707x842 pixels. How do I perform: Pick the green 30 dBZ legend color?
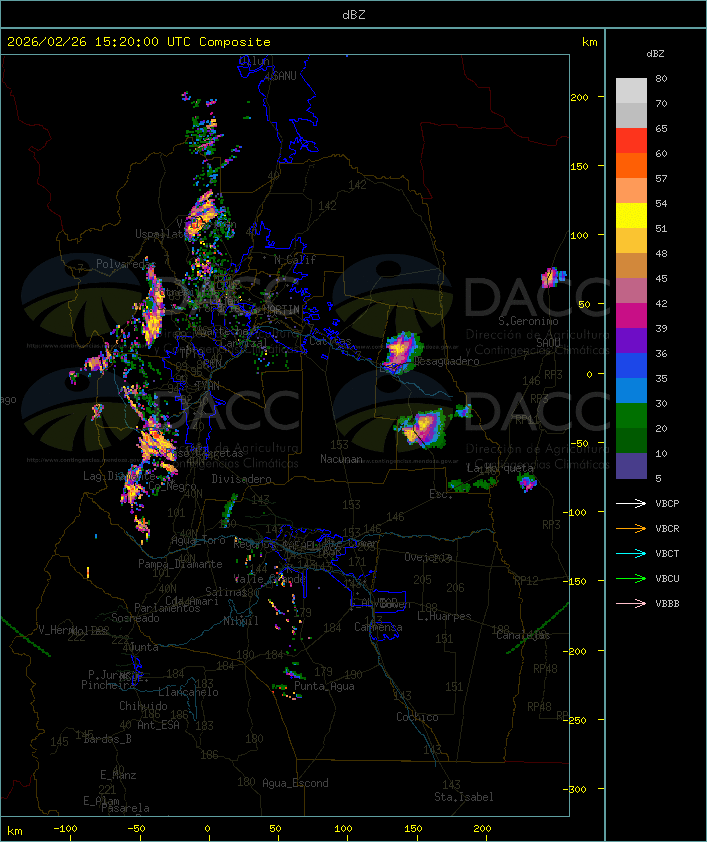point(631,415)
